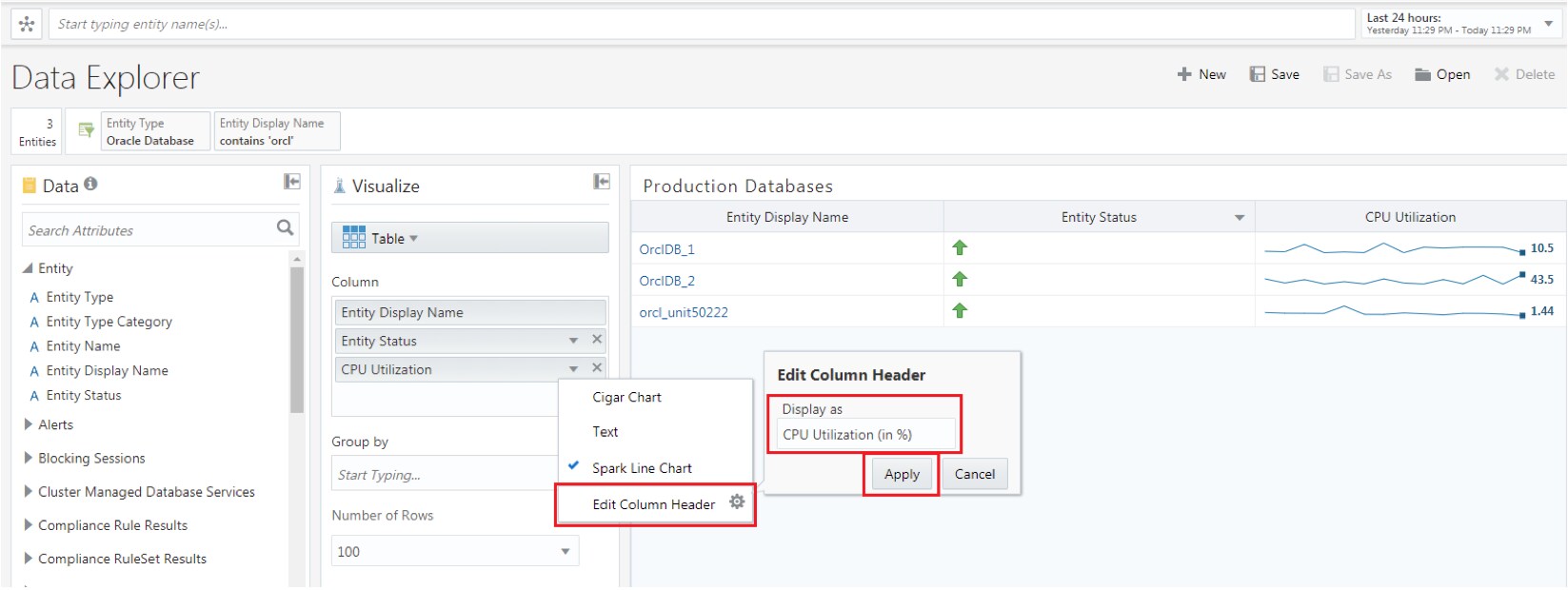1568x590 pixels.
Task: Collapse the Visualize panel using its icon
Action: 602,182
